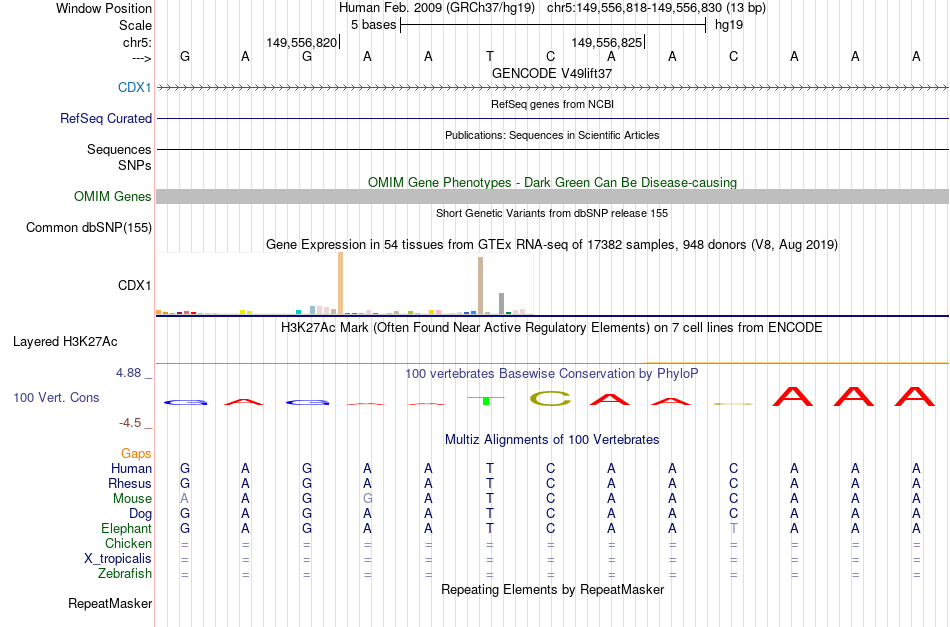Click the large olive C in PhyloP track

pos(550,398)
